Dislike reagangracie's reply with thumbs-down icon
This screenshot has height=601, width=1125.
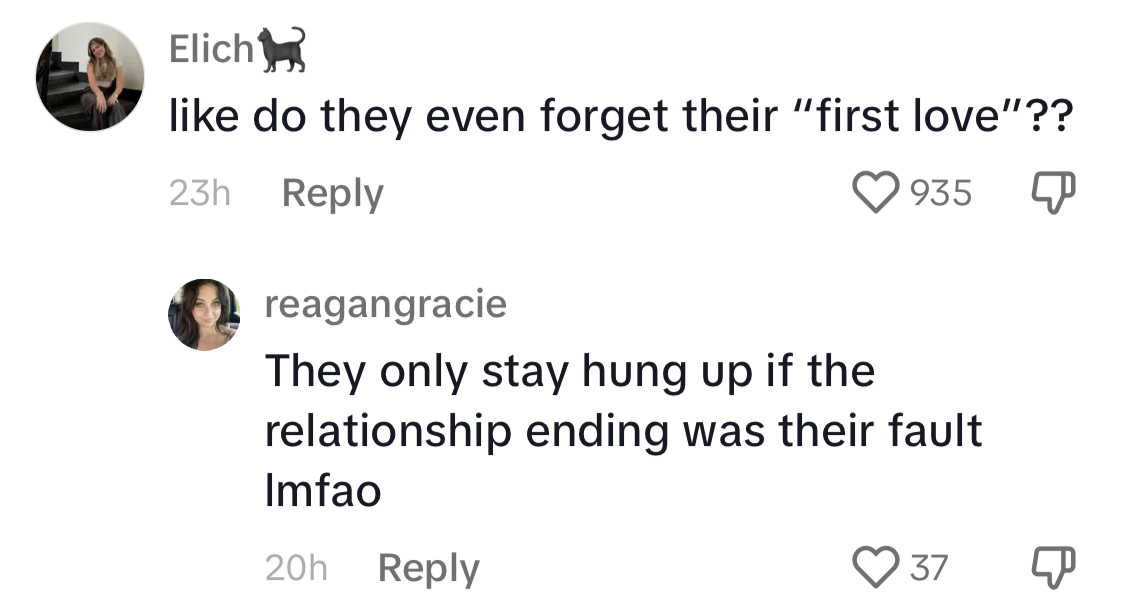tap(1053, 567)
